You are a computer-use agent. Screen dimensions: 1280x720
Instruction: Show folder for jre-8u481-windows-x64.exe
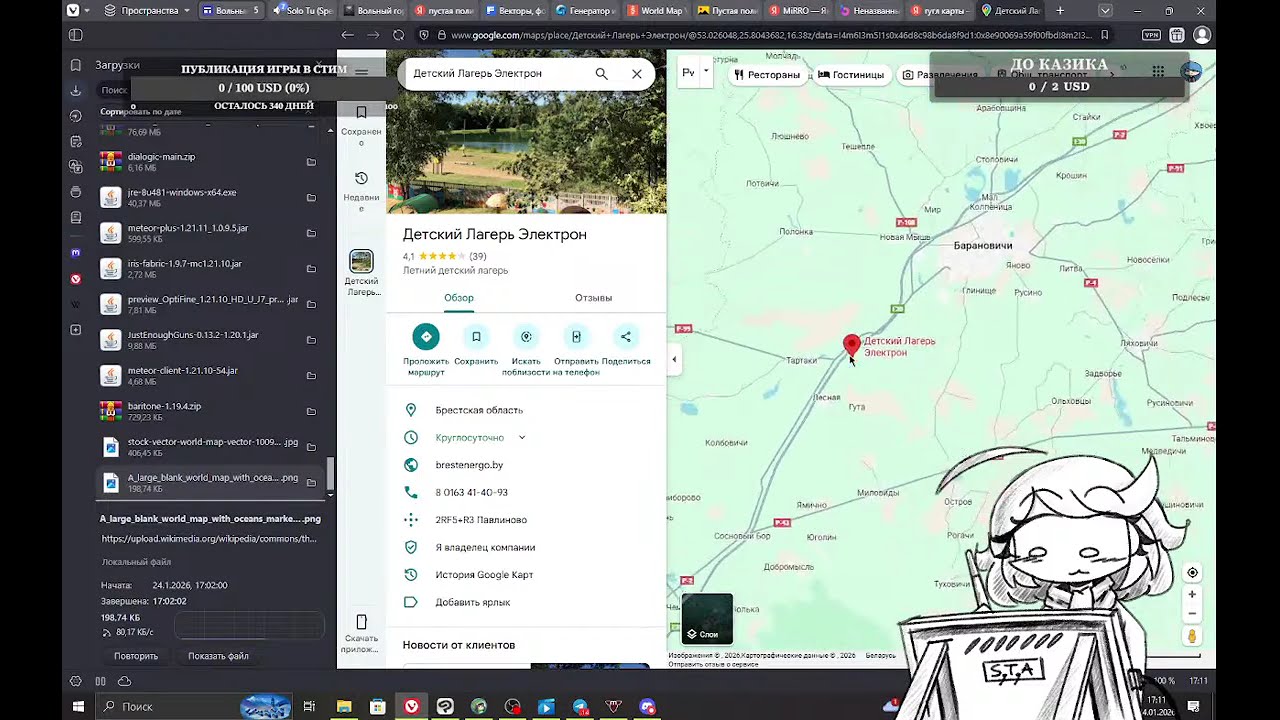[311, 198]
